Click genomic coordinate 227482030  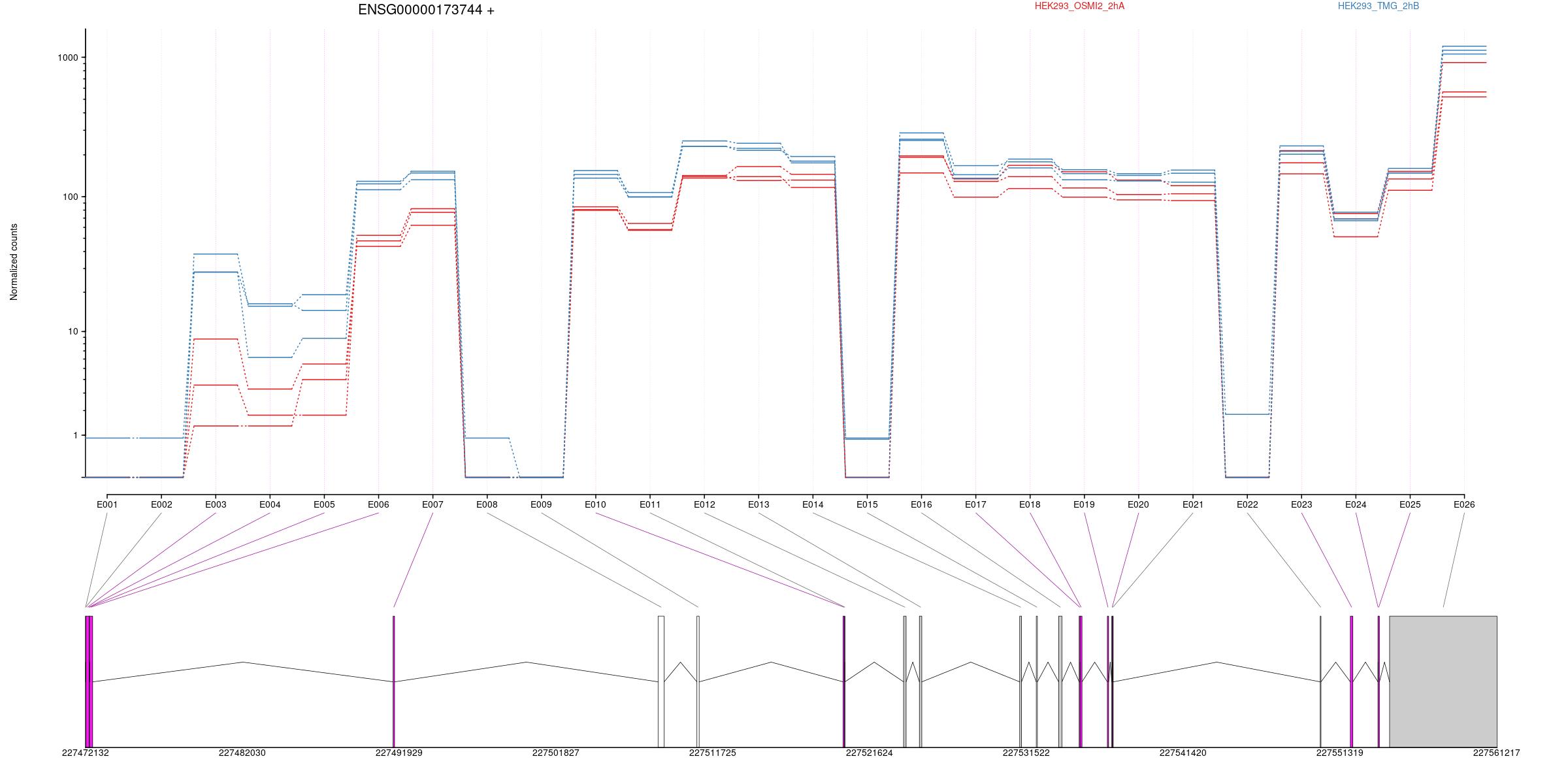242,753
